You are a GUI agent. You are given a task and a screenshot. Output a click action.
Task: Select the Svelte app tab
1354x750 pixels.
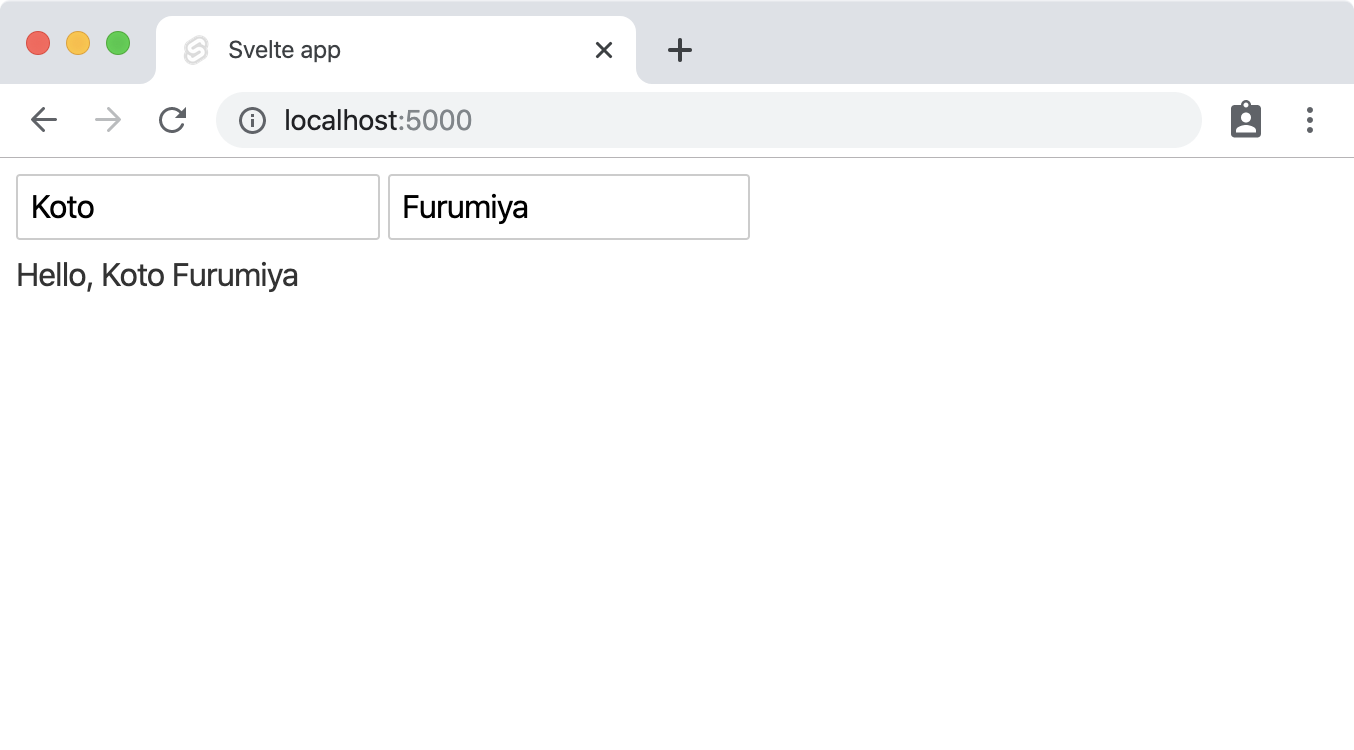(396, 50)
